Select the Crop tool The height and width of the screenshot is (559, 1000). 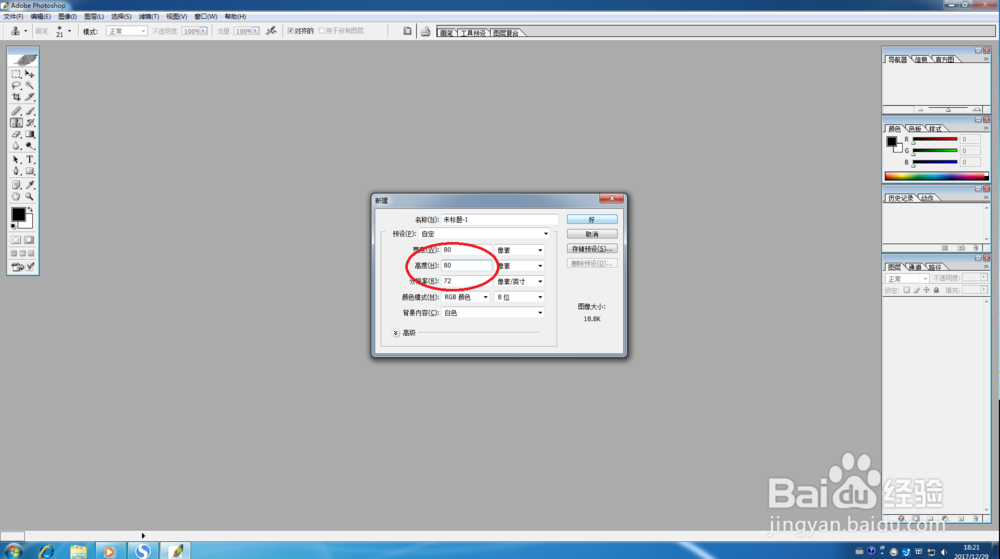pyautogui.click(x=16, y=97)
